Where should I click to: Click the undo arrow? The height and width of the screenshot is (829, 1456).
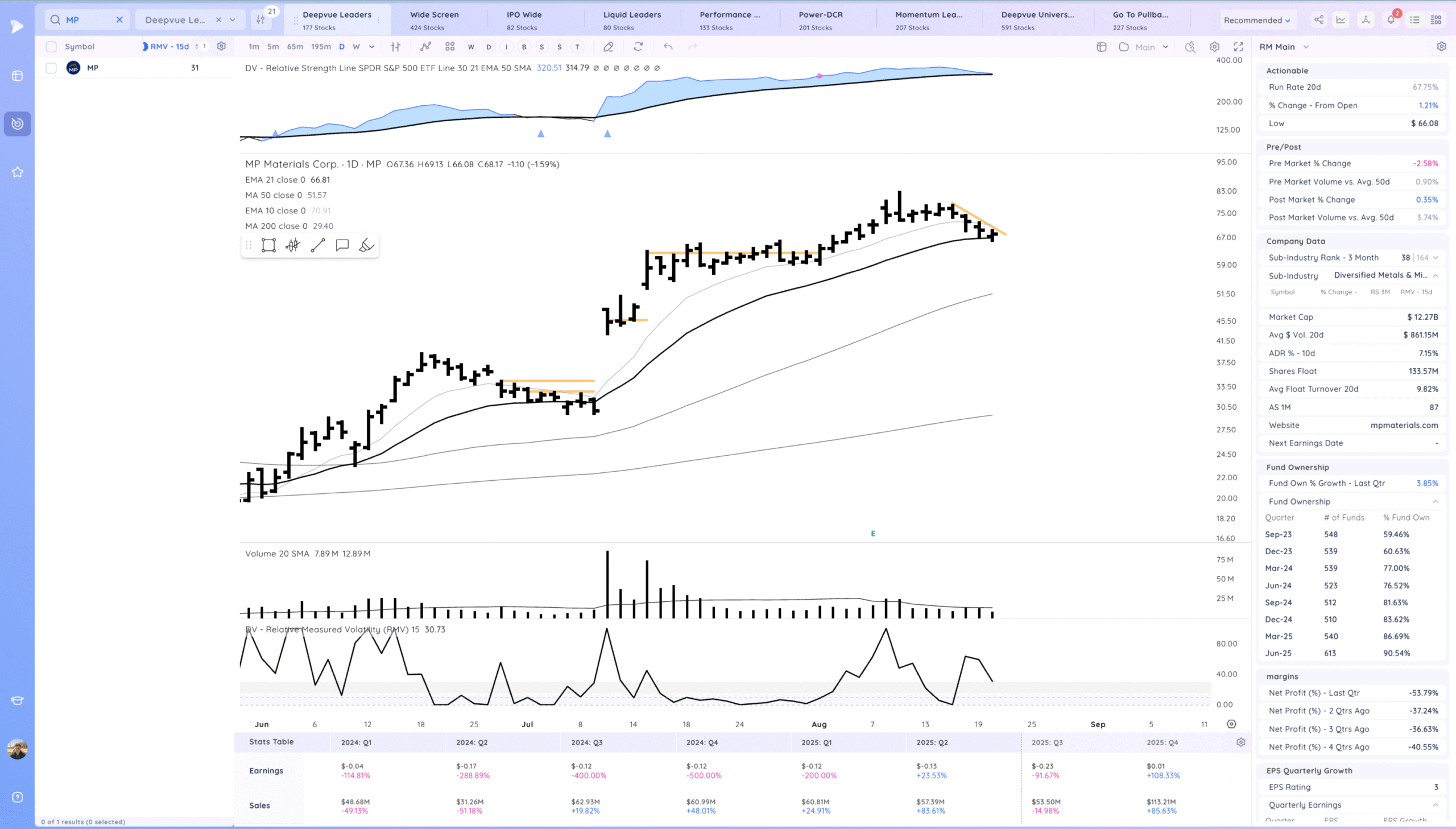click(x=668, y=47)
